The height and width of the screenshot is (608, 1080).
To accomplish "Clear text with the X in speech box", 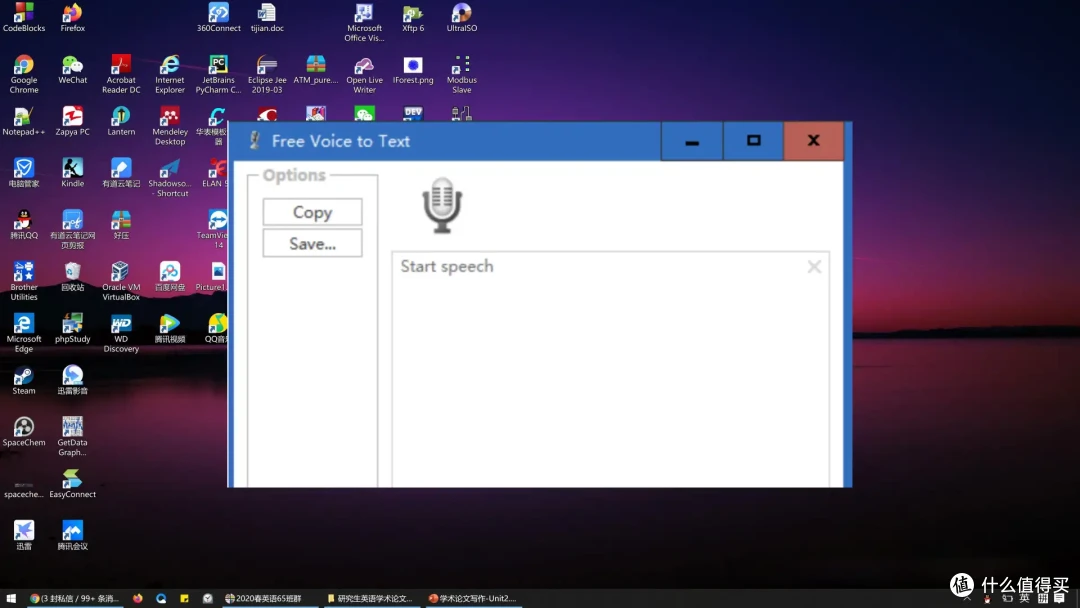I will pos(814,266).
